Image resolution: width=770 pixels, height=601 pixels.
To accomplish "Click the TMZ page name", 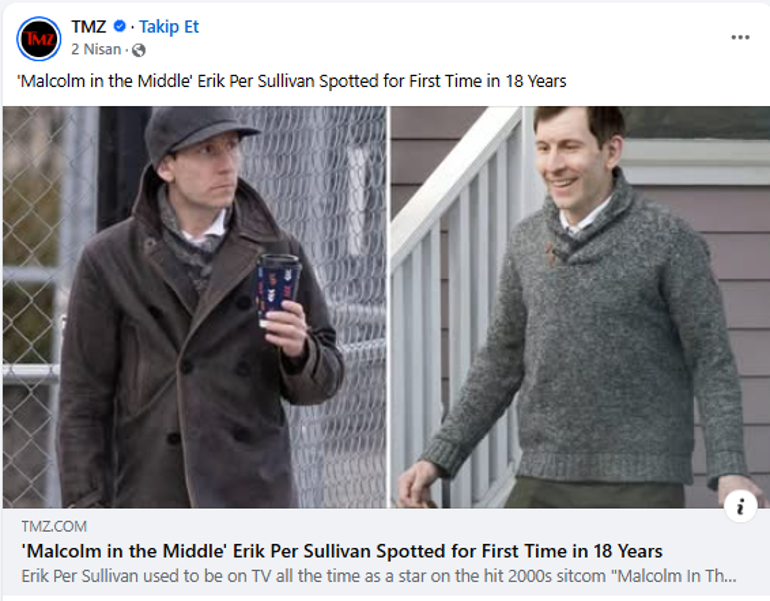I will click(89, 27).
